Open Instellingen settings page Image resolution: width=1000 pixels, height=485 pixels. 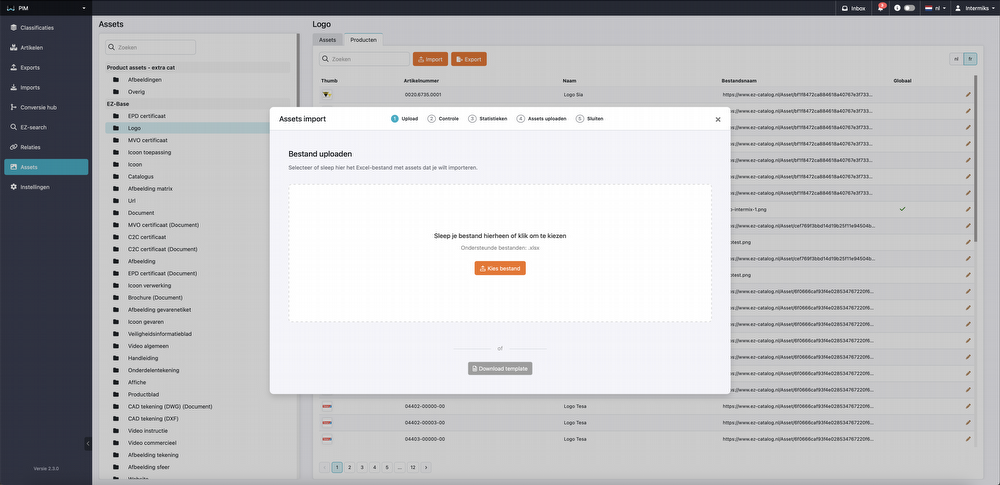click(x=35, y=187)
